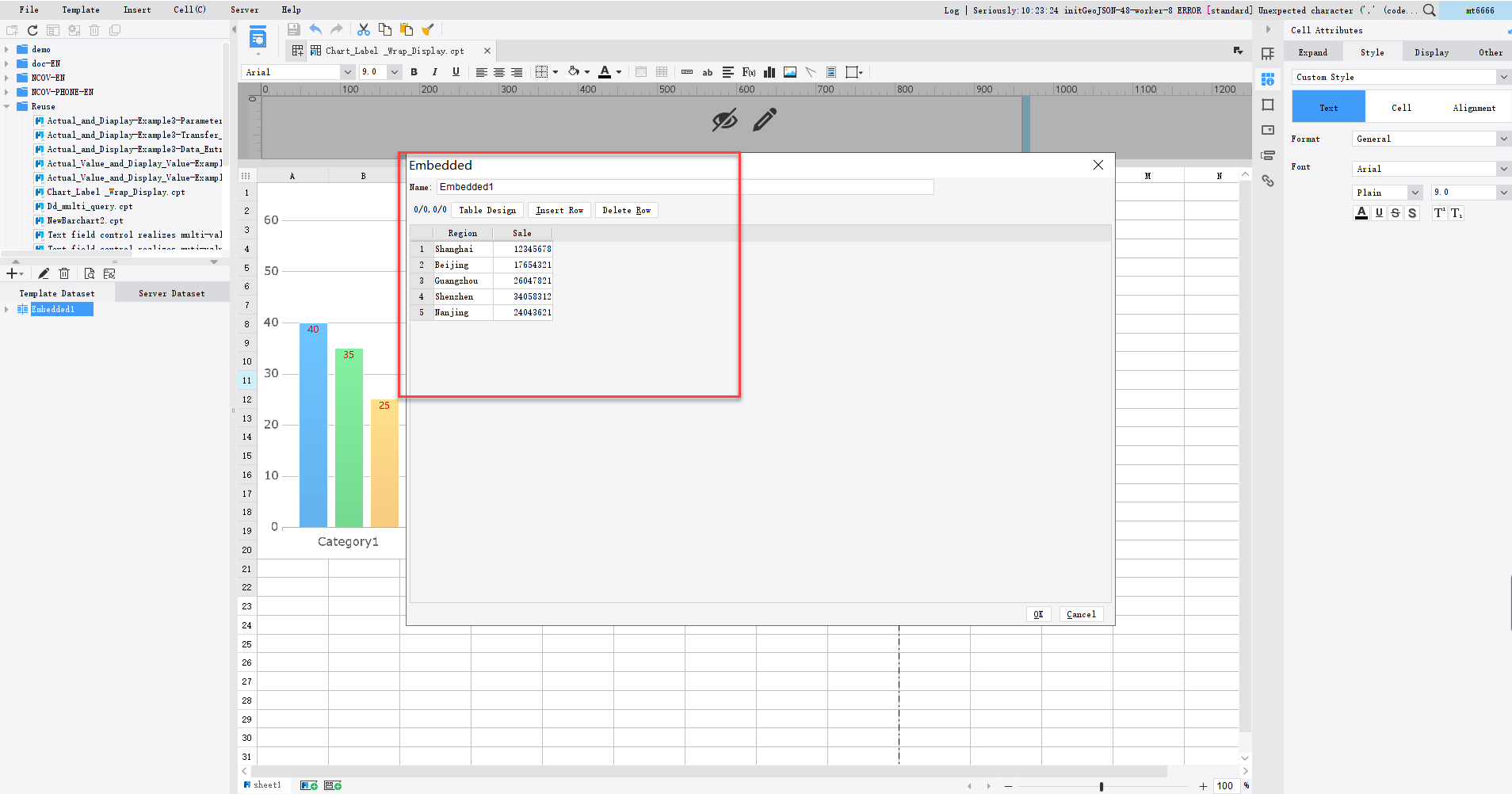The height and width of the screenshot is (794, 1512).
Task: Confirm the Embedded dialog with OK
Action: [x=1038, y=614]
